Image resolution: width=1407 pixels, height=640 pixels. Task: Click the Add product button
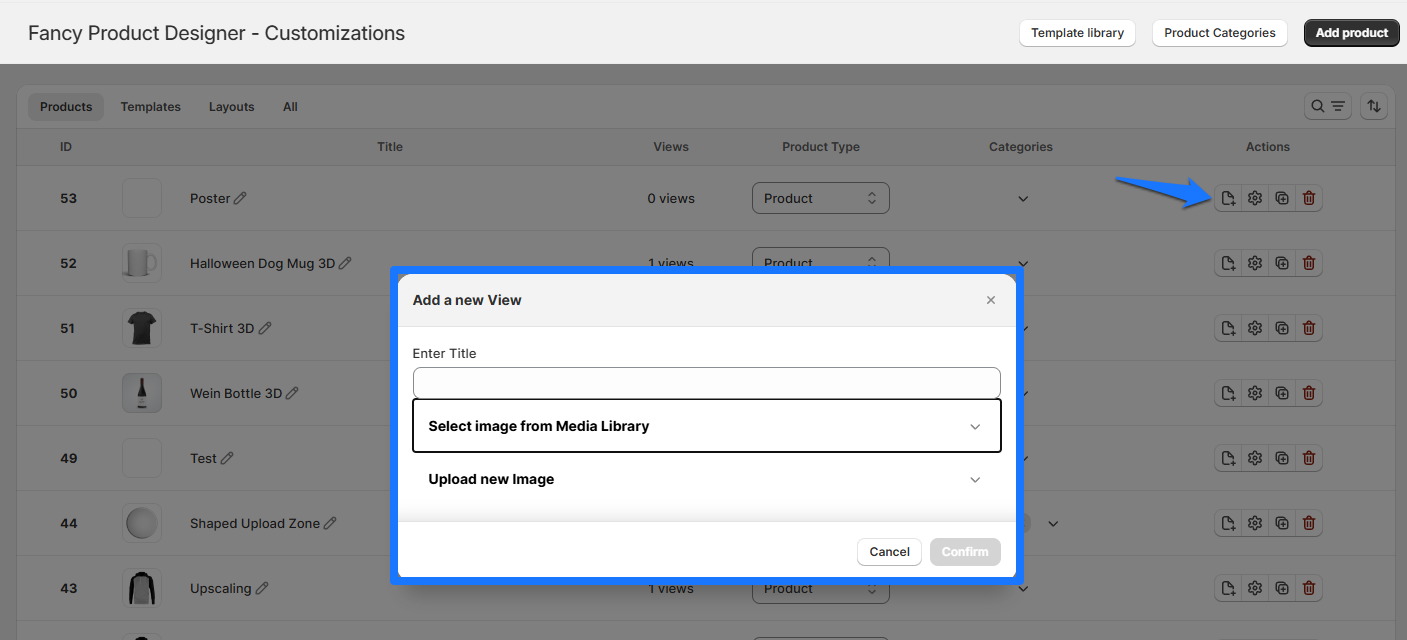coord(1352,33)
